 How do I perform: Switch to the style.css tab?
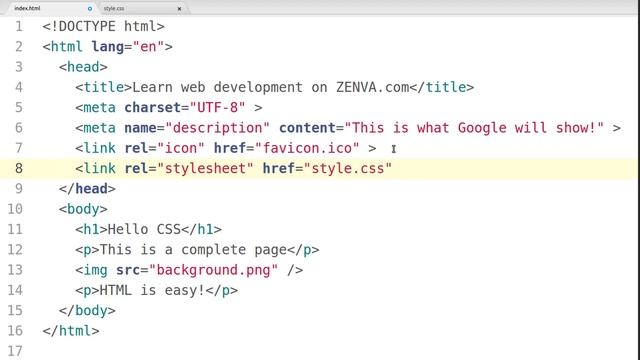(x=114, y=8)
